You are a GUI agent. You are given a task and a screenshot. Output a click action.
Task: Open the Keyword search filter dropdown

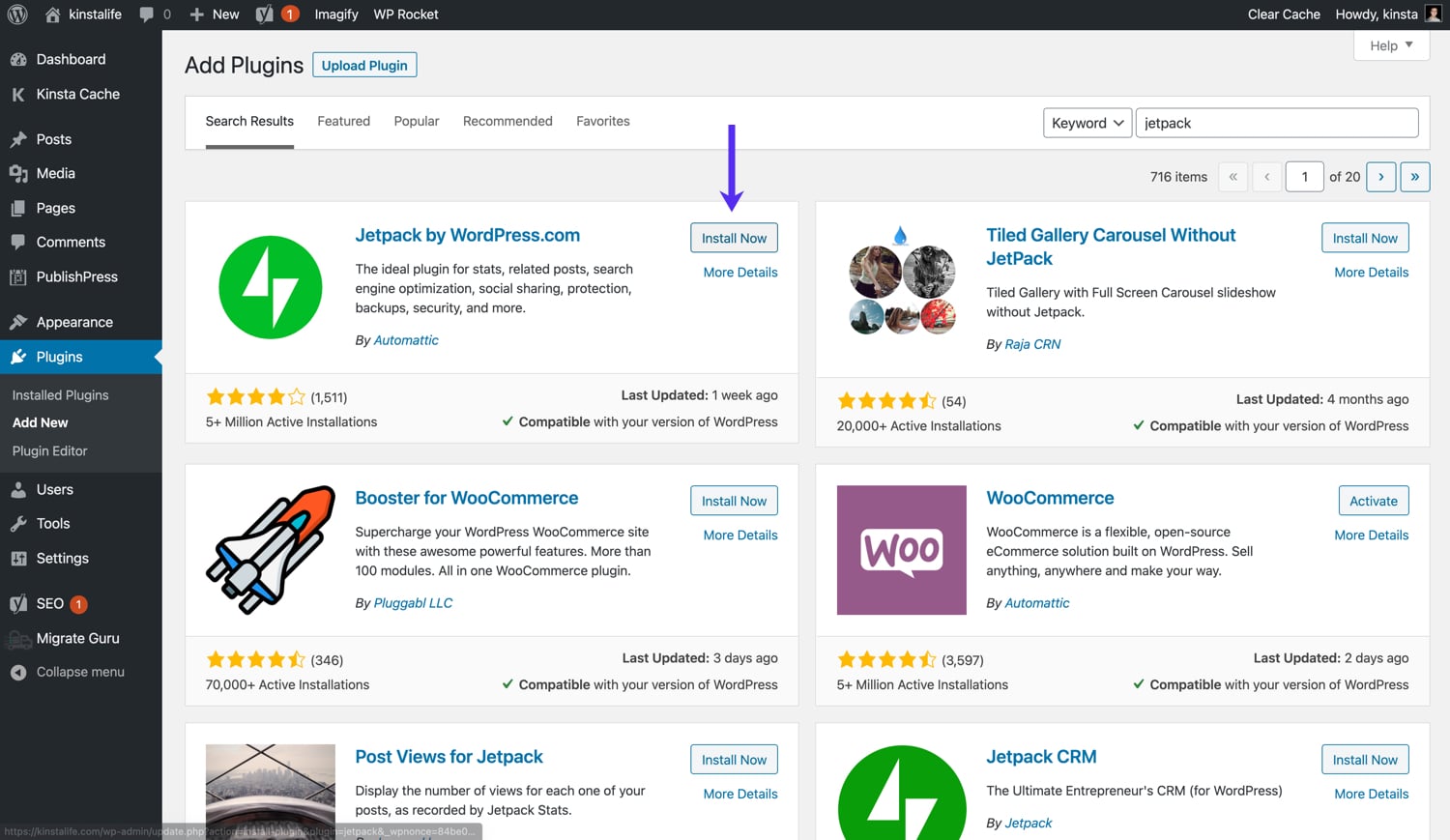click(1087, 123)
